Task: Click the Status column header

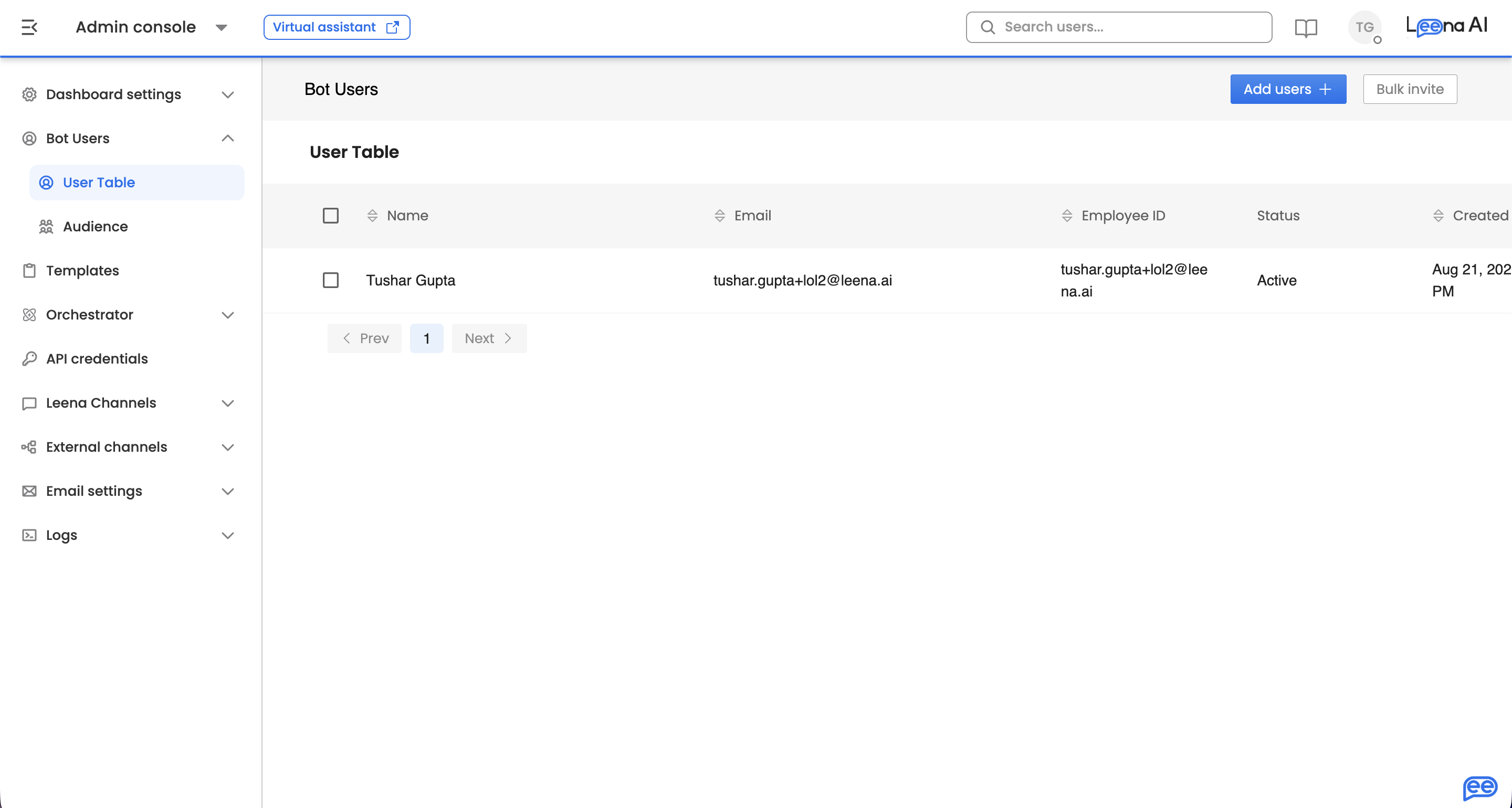Action: tap(1278, 215)
